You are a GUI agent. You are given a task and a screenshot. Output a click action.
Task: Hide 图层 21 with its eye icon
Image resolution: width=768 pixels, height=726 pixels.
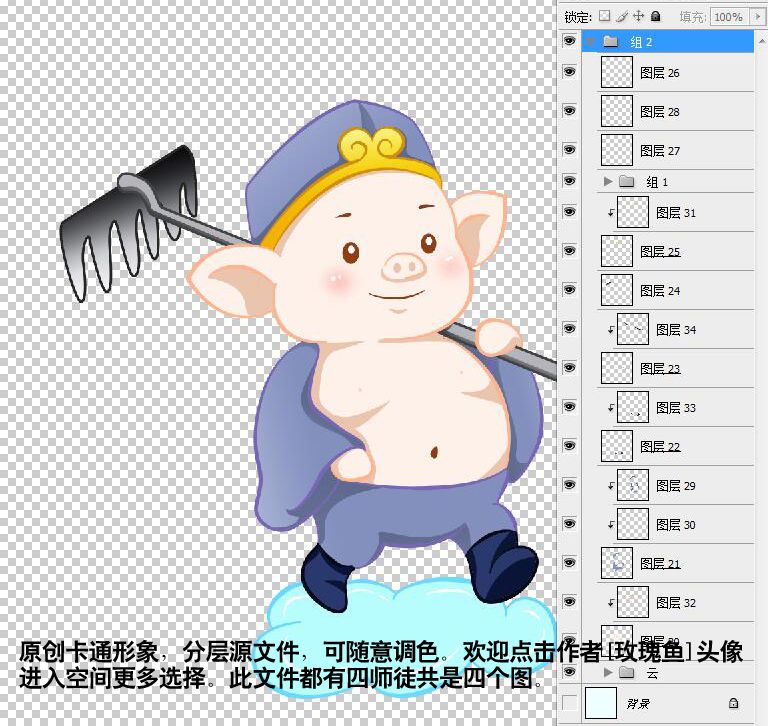coord(569,562)
